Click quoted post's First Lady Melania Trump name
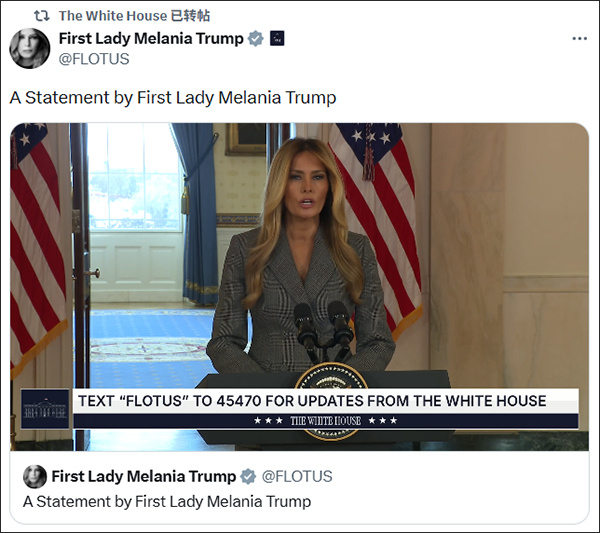Screen dimensions: 600x533 (144, 476)
